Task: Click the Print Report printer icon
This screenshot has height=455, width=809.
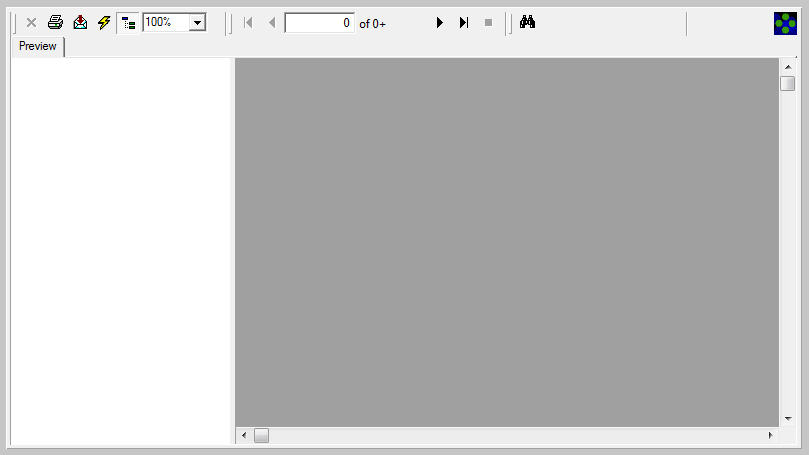Action: click(x=55, y=22)
